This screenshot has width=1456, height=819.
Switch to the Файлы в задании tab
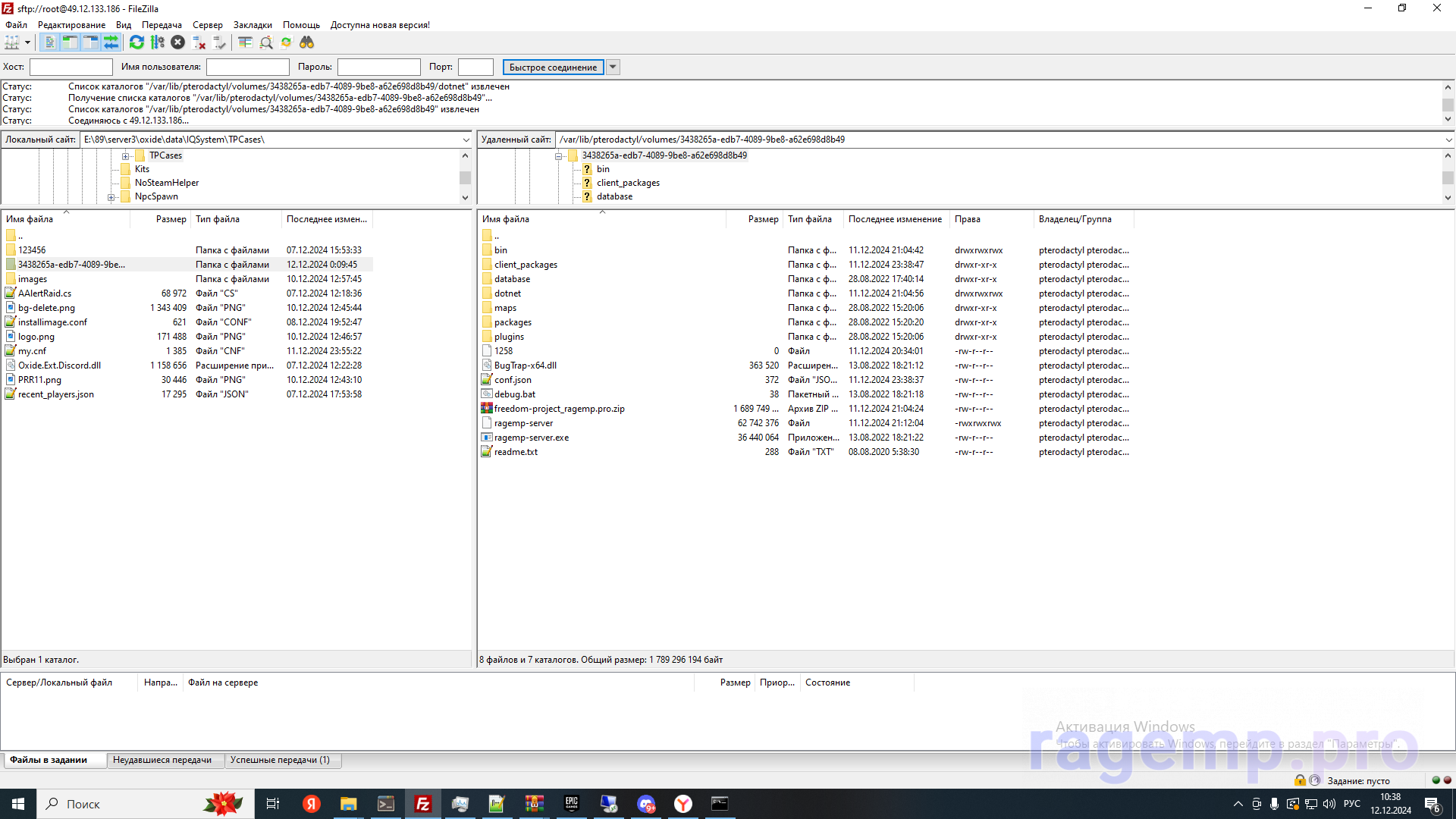(x=54, y=760)
